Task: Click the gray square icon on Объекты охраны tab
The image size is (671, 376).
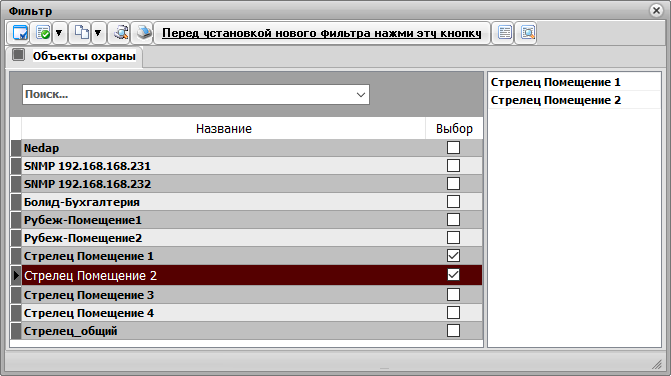Action: coord(18,55)
